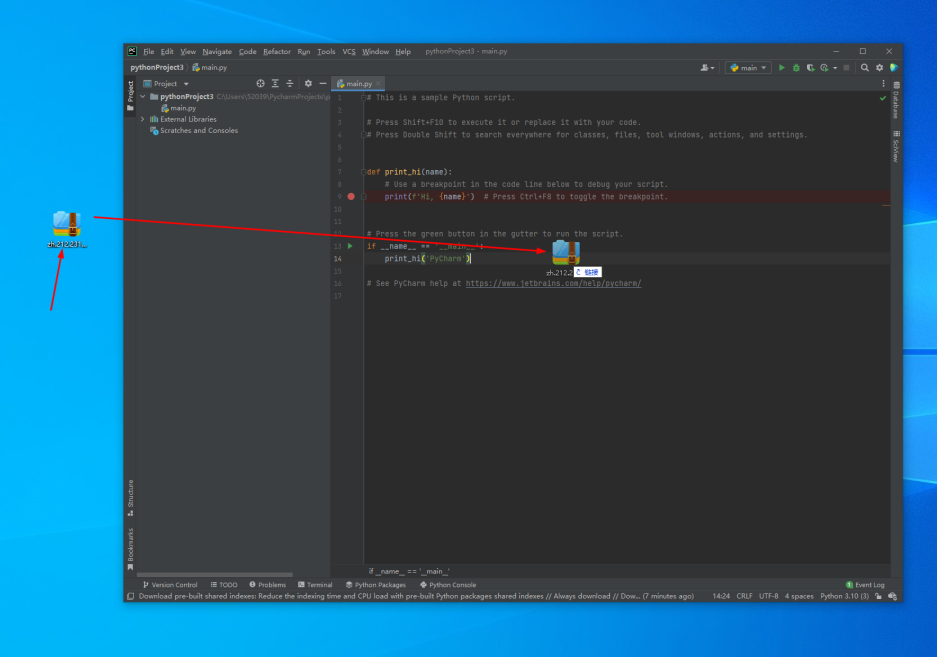Viewport: 937px width, 657px height.
Task: Fold the print_hi function at line 7
Action: point(363,172)
